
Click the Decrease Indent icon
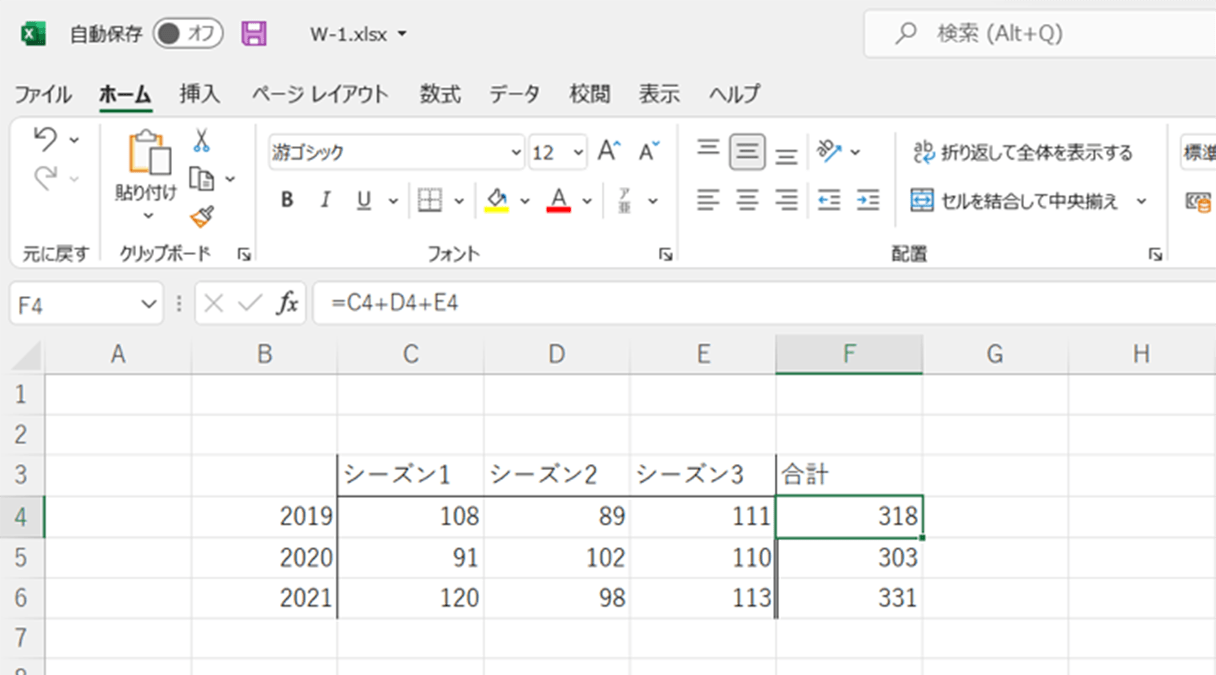point(829,200)
